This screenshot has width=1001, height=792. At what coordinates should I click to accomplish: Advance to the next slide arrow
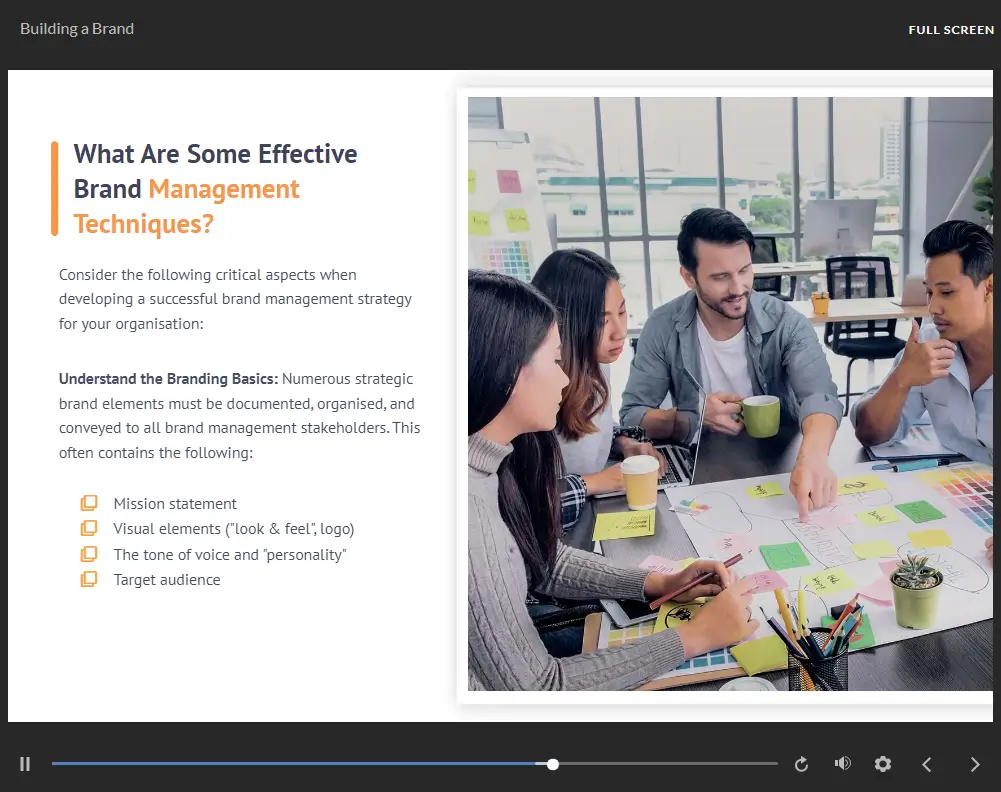click(975, 764)
